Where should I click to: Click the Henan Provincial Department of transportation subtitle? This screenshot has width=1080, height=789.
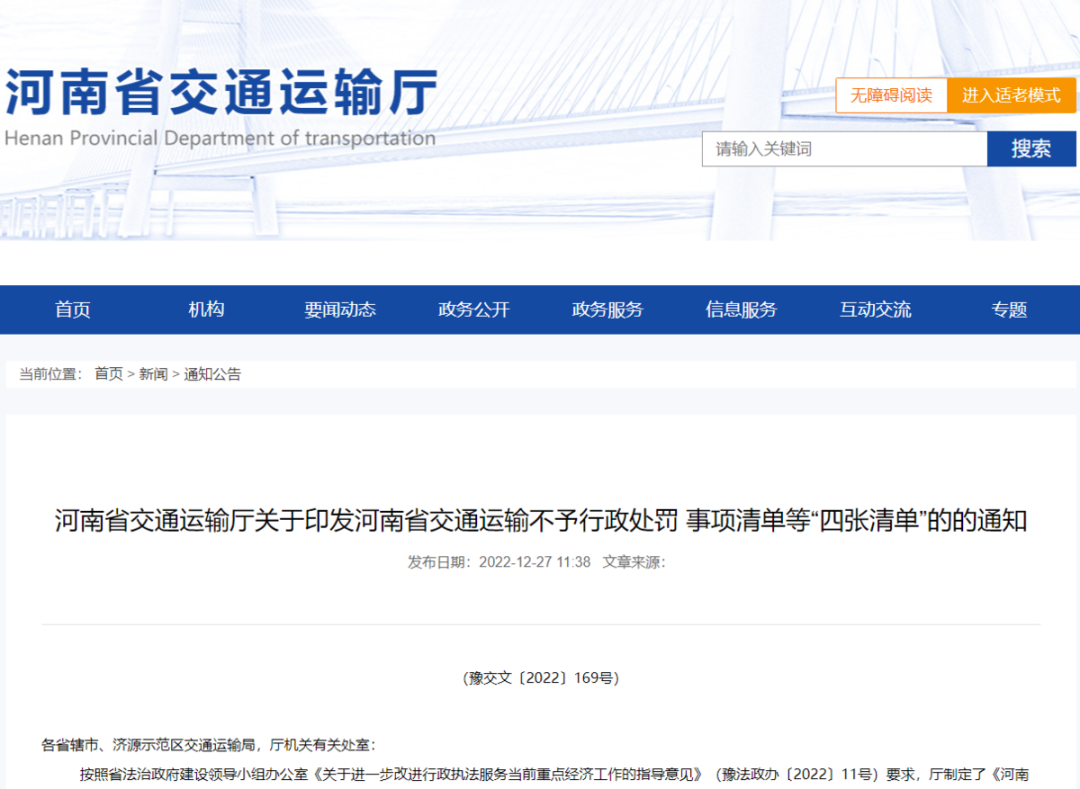coord(220,138)
